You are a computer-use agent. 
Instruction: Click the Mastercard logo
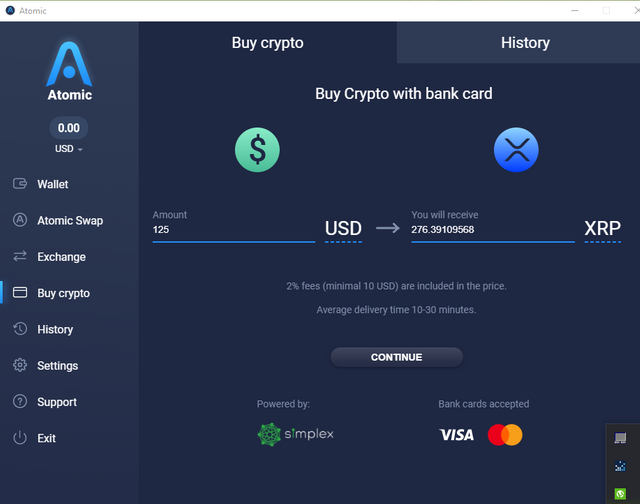505,435
